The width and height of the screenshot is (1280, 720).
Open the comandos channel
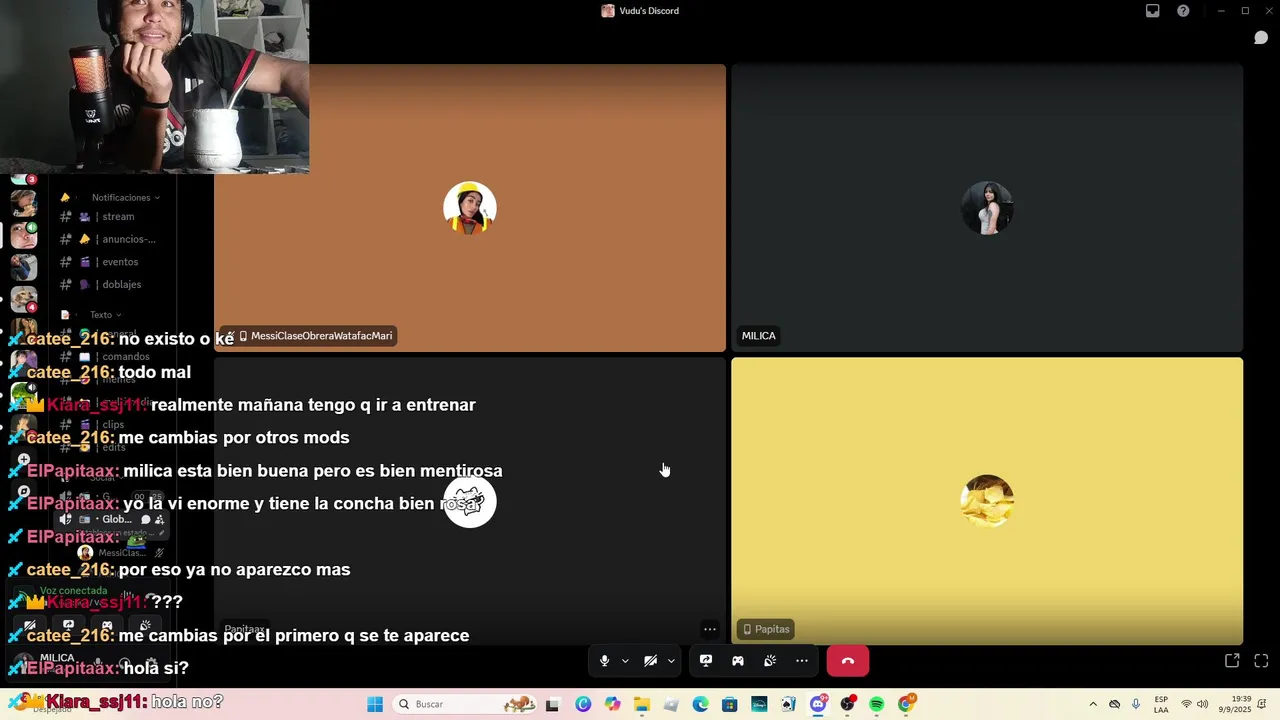[110, 357]
